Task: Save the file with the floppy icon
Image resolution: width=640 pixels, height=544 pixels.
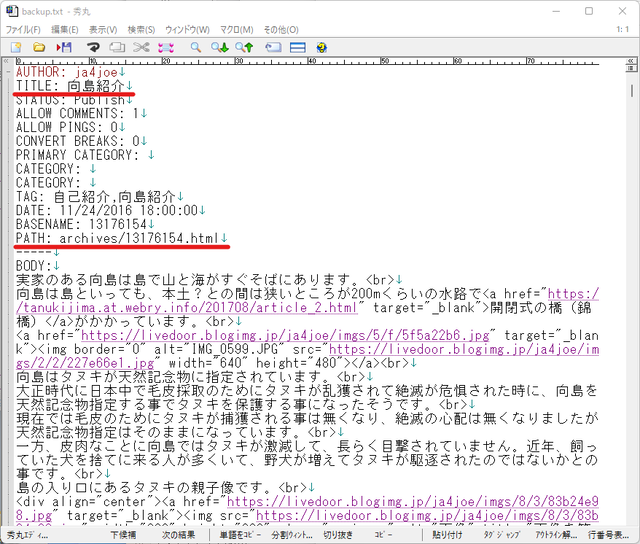Action: [x=64, y=47]
